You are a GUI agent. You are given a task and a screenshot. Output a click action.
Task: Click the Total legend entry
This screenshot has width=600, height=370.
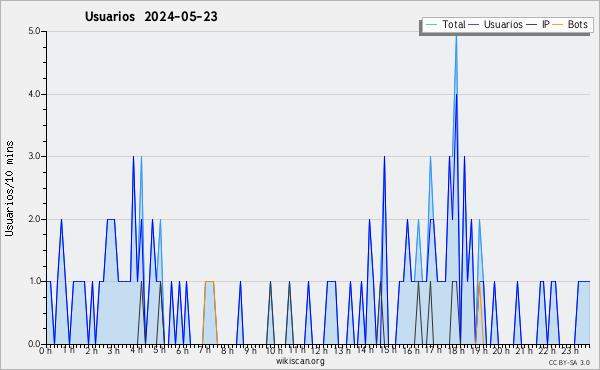pyautogui.click(x=445, y=24)
